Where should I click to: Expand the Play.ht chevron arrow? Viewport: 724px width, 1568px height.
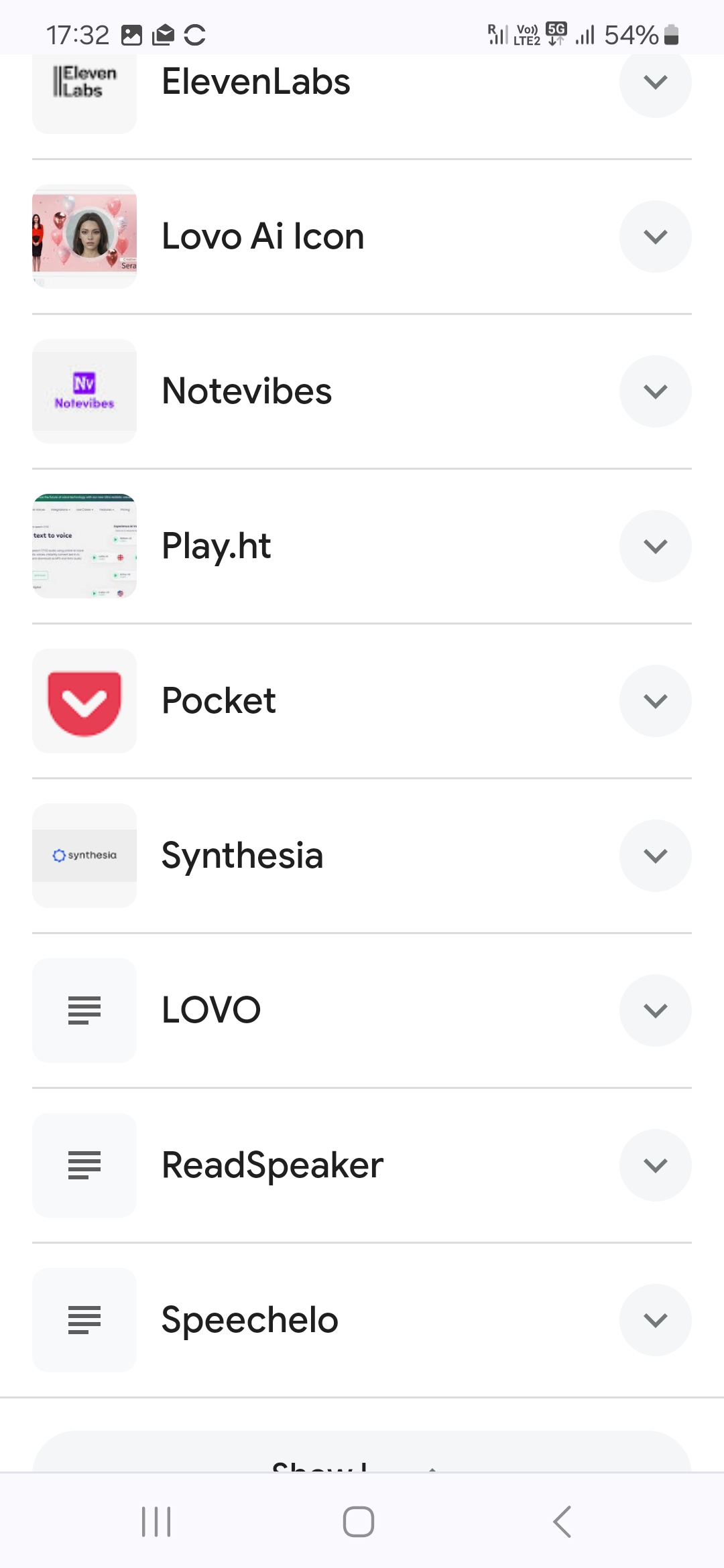pyautogui.click(x=655, y=546)
